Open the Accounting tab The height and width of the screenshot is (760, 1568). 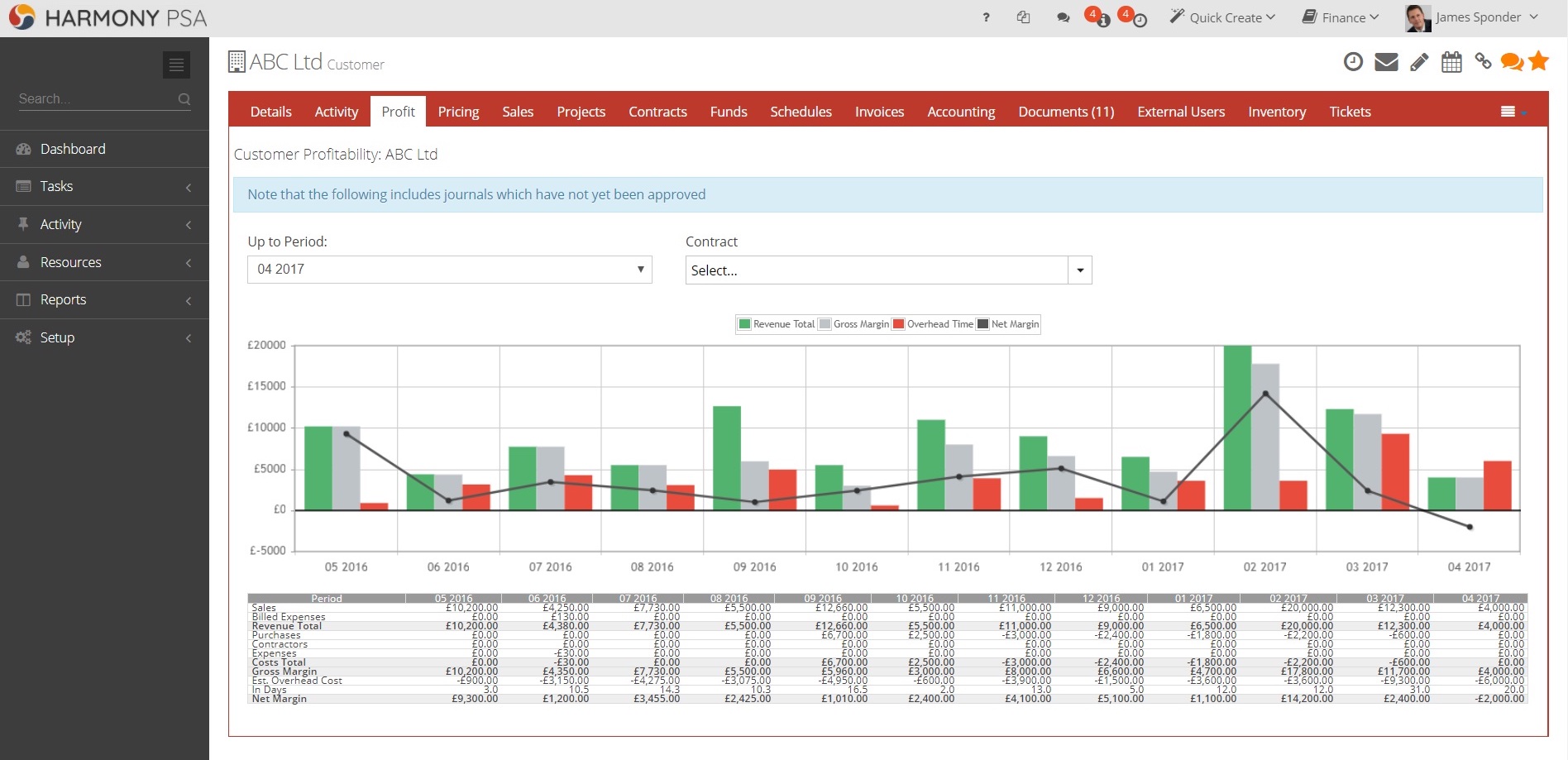click(x=961, y=112)
